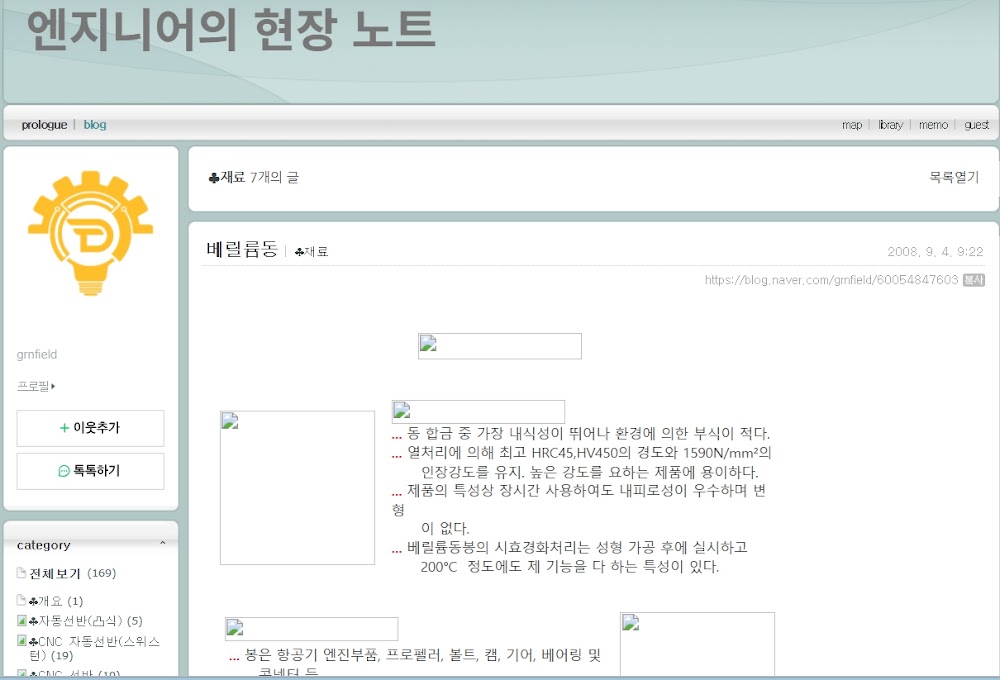Open the prologue tab
1000x680 pixels.
pos(44,124)
